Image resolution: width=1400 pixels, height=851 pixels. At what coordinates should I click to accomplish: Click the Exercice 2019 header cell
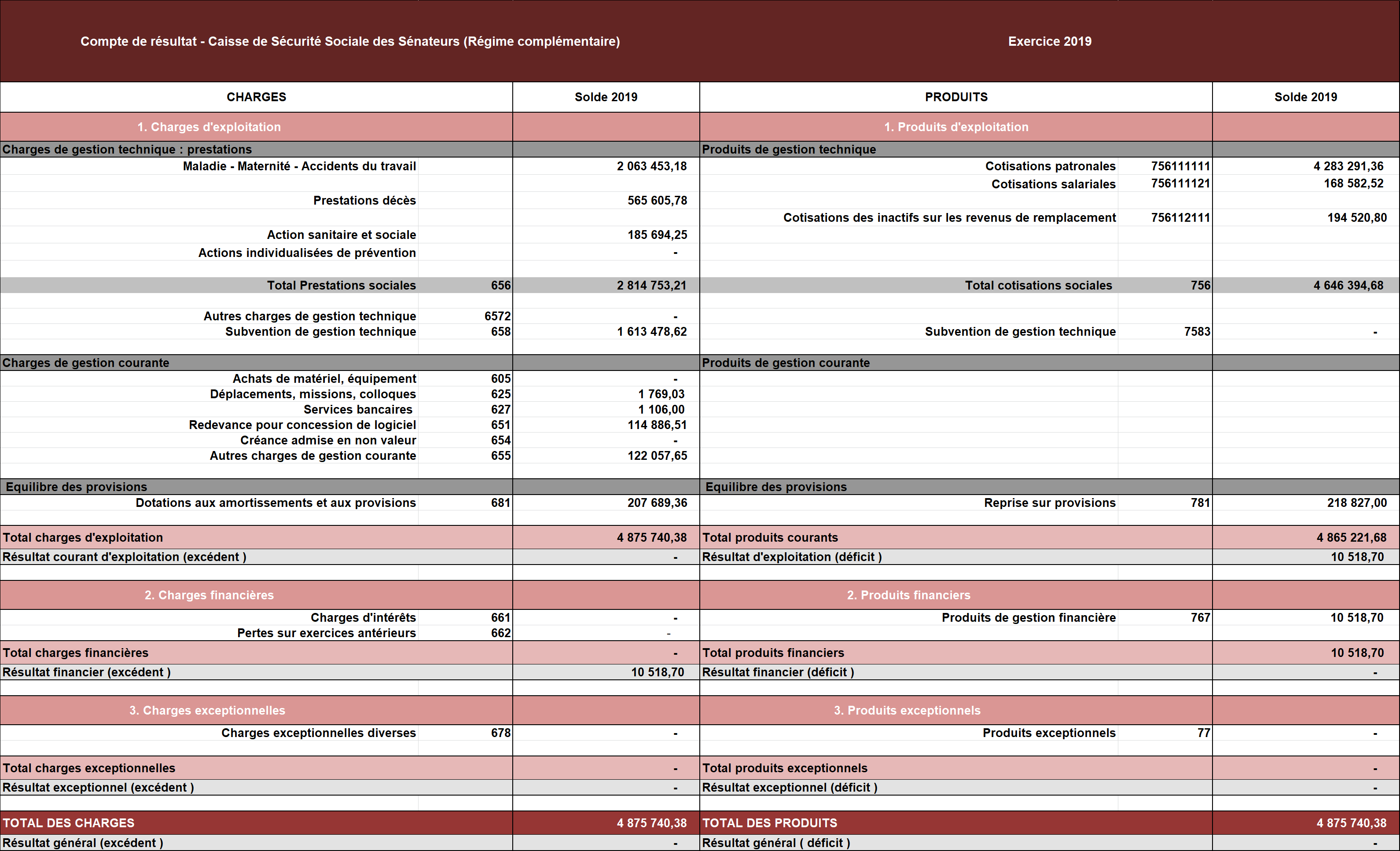(1049, 41)
